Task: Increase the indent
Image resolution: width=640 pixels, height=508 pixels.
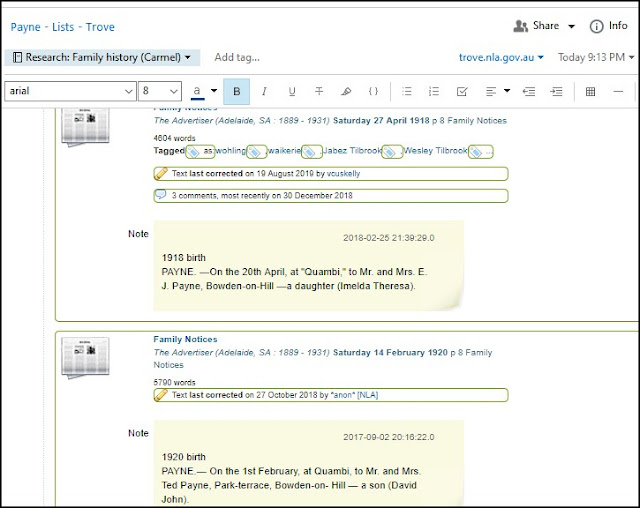Action: 556,91
